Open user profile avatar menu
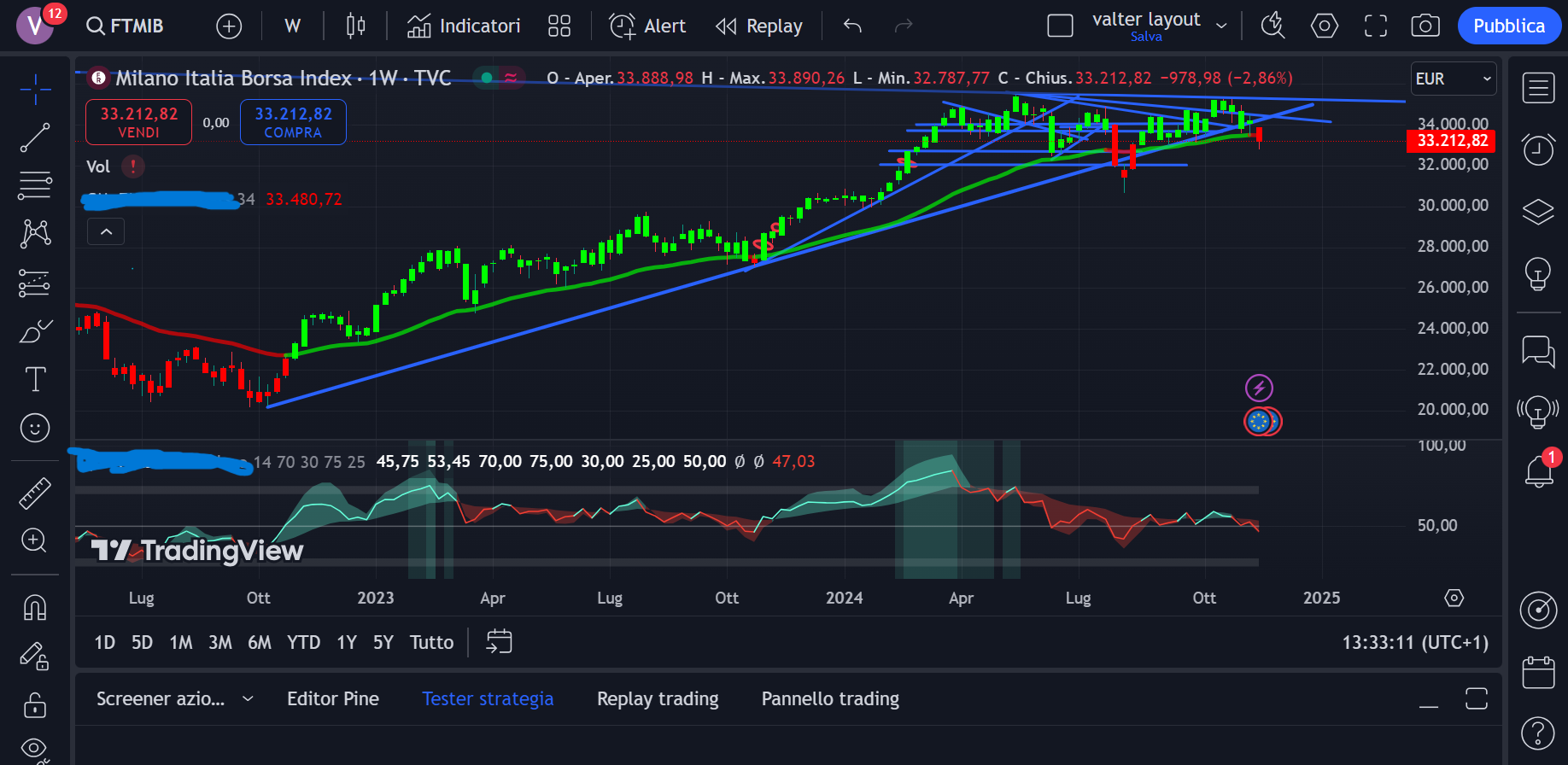1568x765 pixels. (x=36, y=26)
